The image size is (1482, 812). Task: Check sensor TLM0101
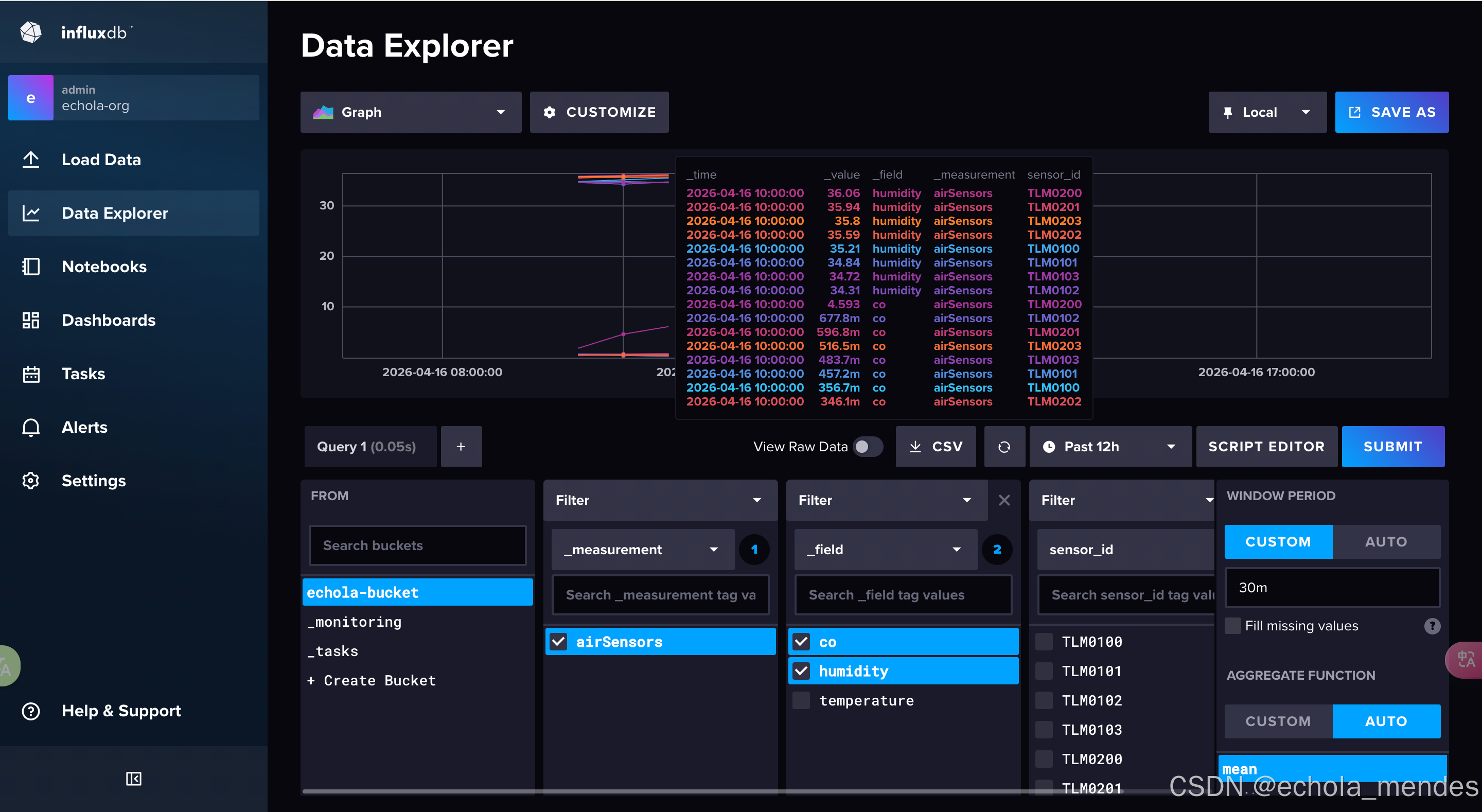tap(1044, 671)
